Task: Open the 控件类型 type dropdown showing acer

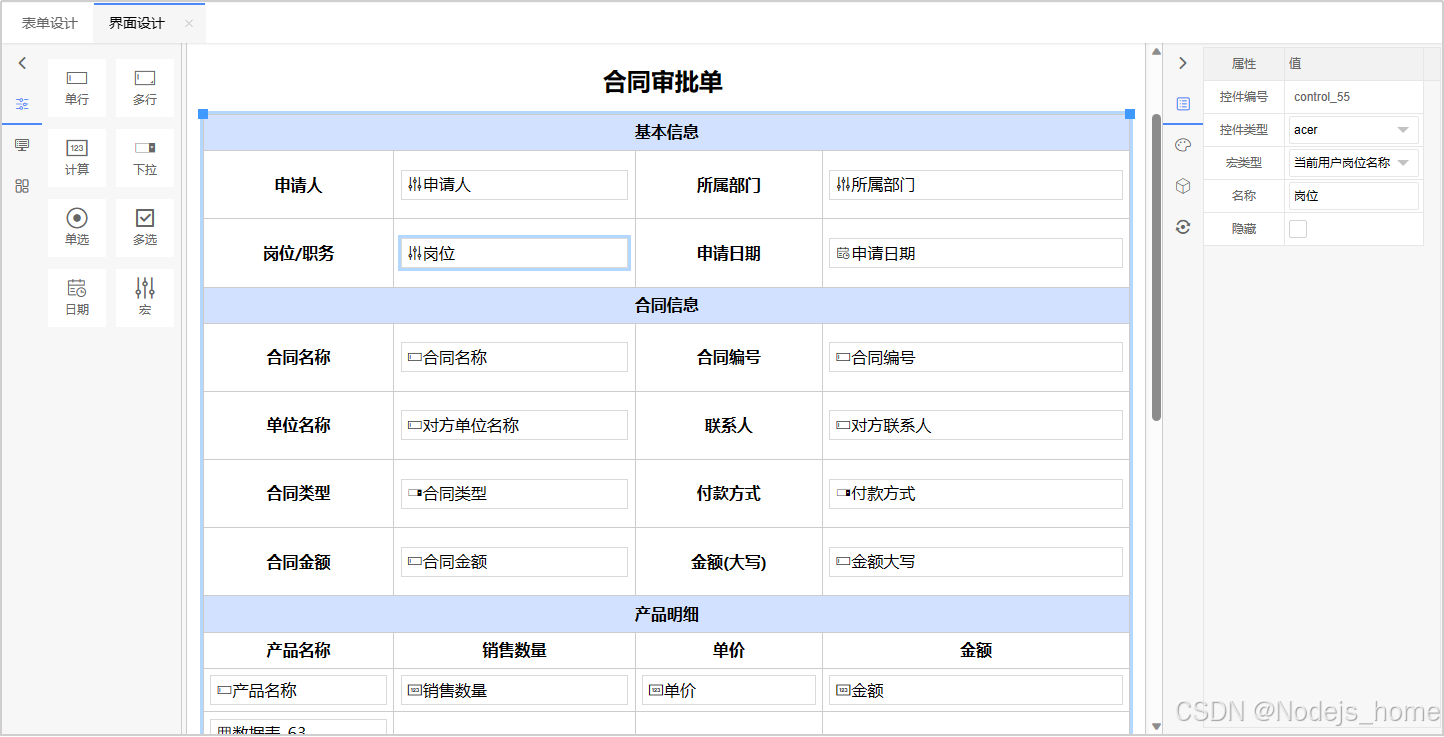Action: click(1352, 129)
